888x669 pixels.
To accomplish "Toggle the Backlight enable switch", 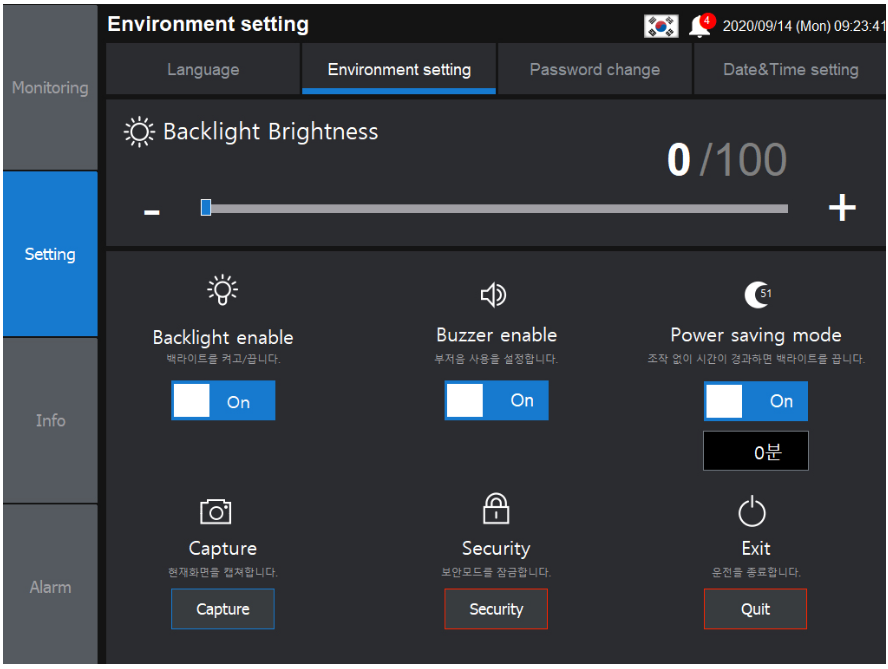I will [223, 401].
